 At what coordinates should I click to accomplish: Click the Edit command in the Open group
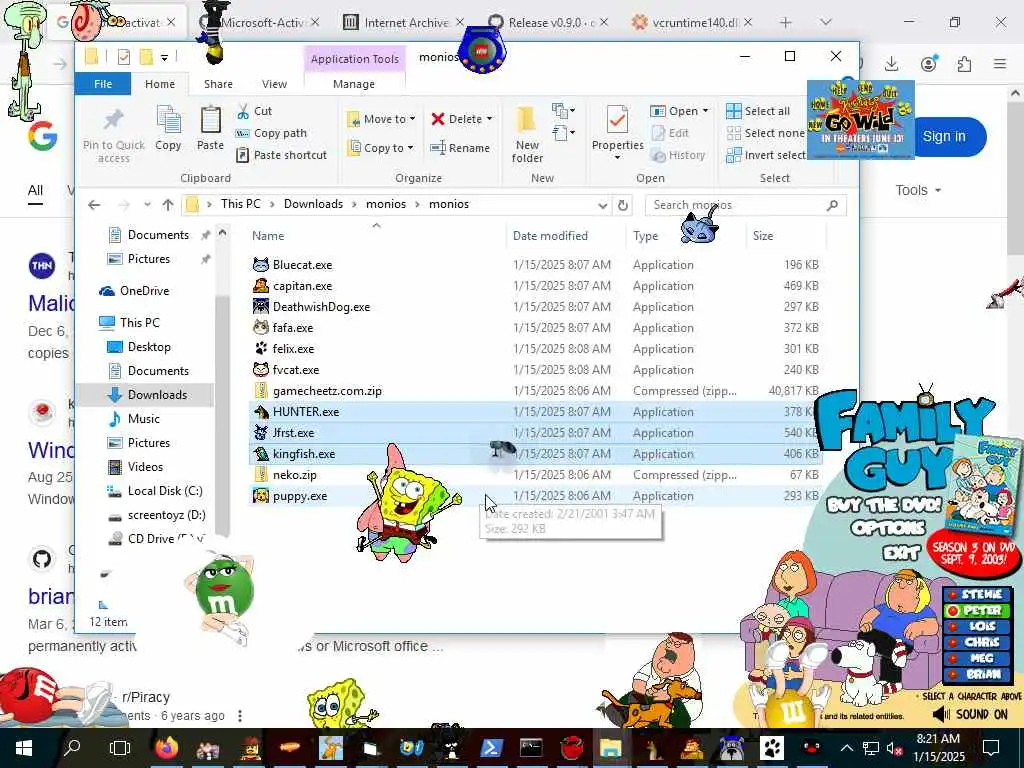coord(670,133)
